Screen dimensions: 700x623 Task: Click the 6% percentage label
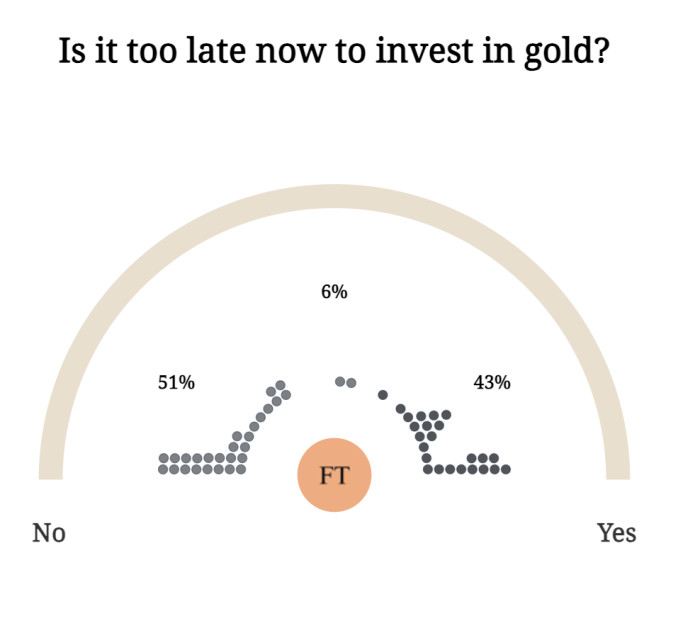click(334, 292)
